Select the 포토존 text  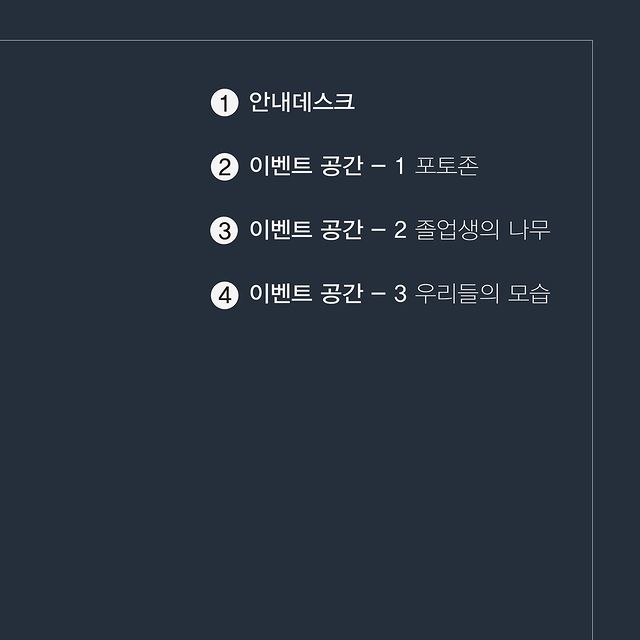pyautogui.click(x=446, y=167)
